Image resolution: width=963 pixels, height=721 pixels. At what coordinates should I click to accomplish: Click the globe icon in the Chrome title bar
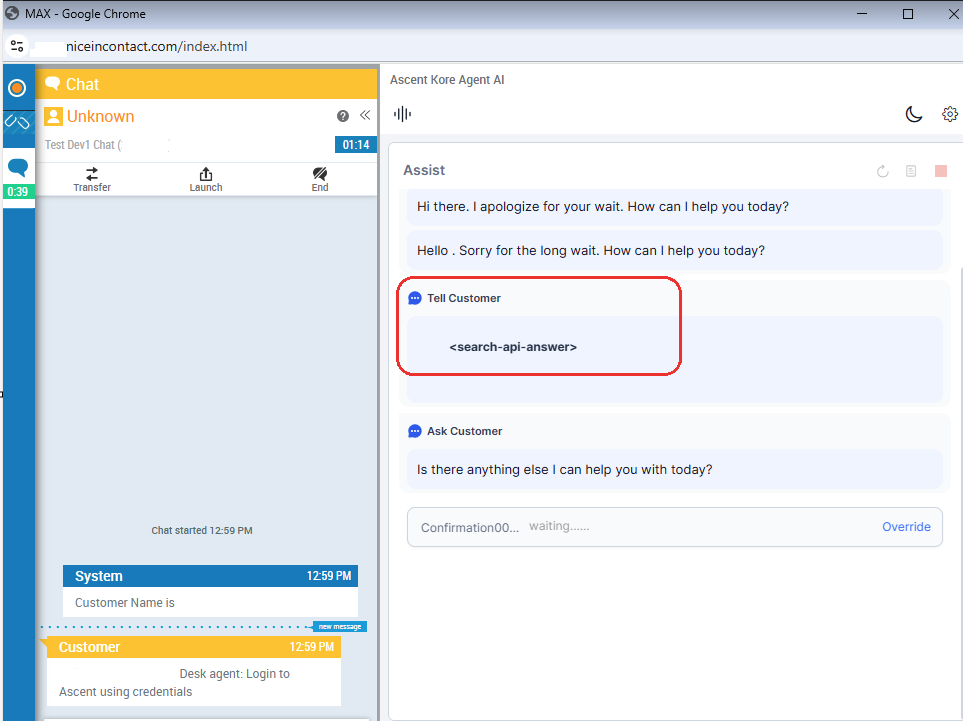(12, 13)
